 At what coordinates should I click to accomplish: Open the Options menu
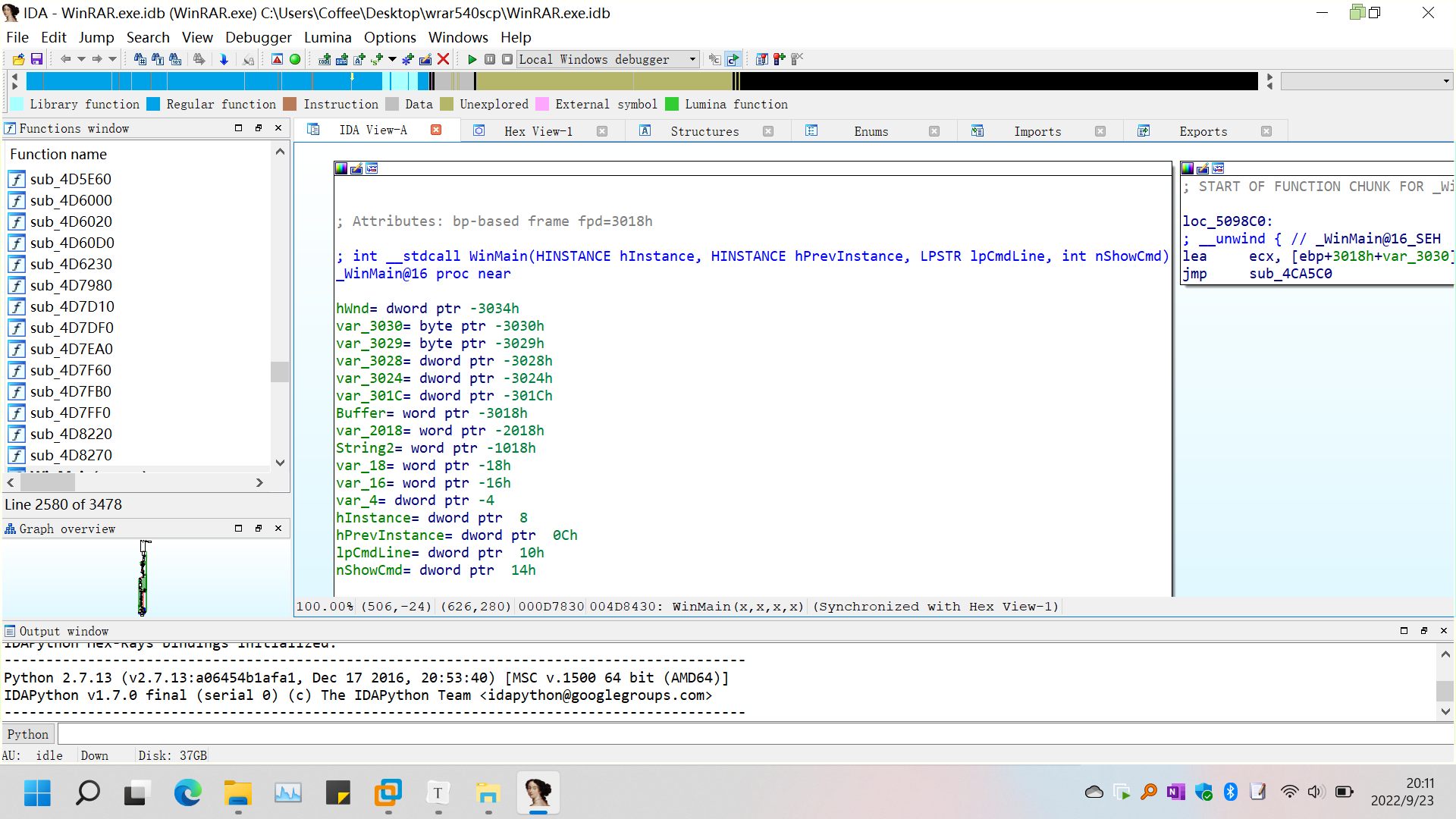[390, 37]
